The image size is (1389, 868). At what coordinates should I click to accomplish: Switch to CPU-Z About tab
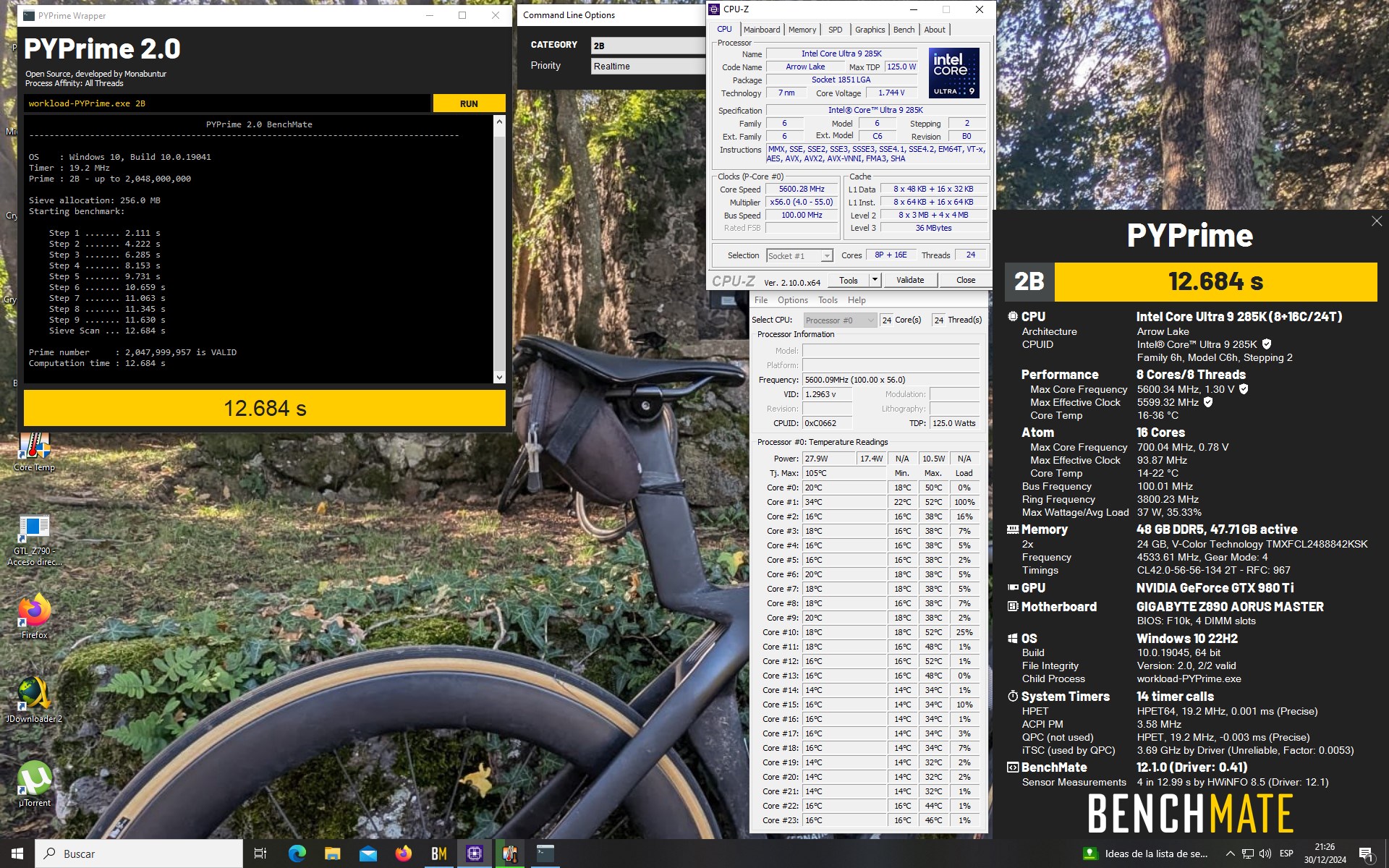[935, 30]
